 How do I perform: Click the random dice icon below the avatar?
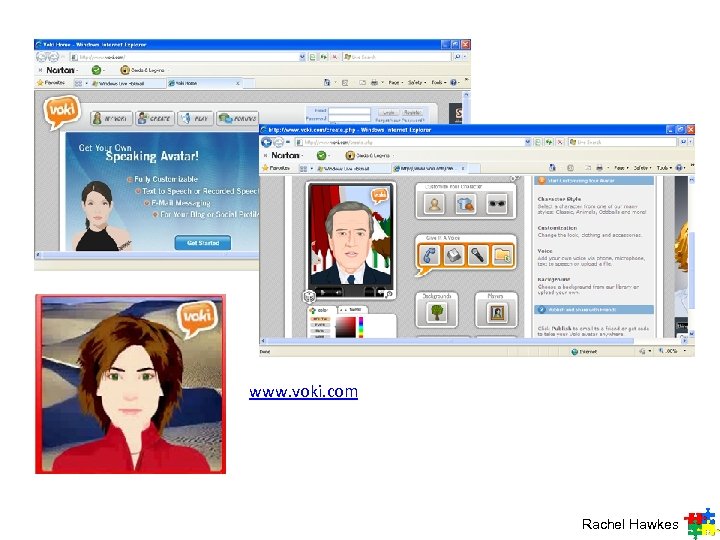point(309,297)
